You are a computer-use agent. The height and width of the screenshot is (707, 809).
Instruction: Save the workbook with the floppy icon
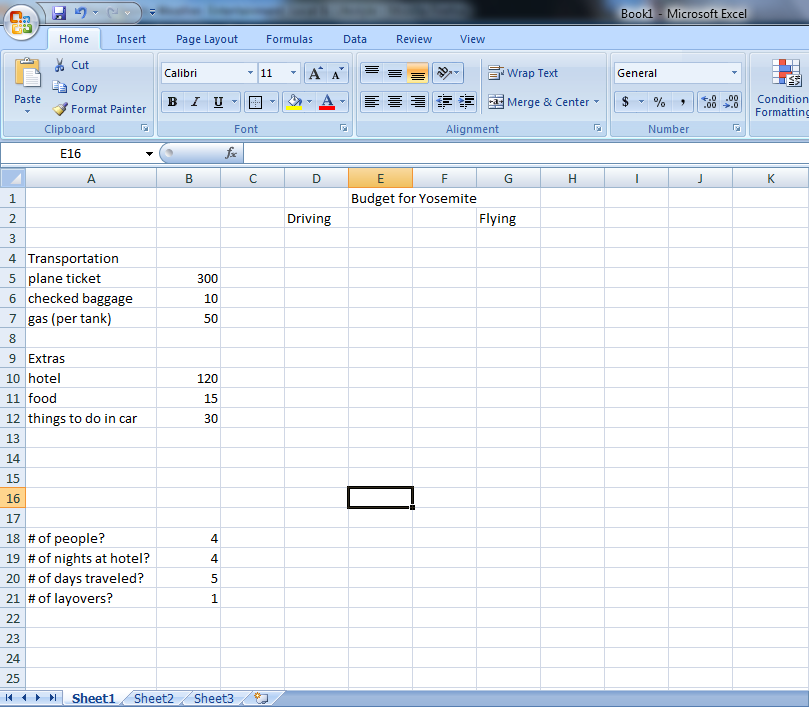tap(59, 12)
